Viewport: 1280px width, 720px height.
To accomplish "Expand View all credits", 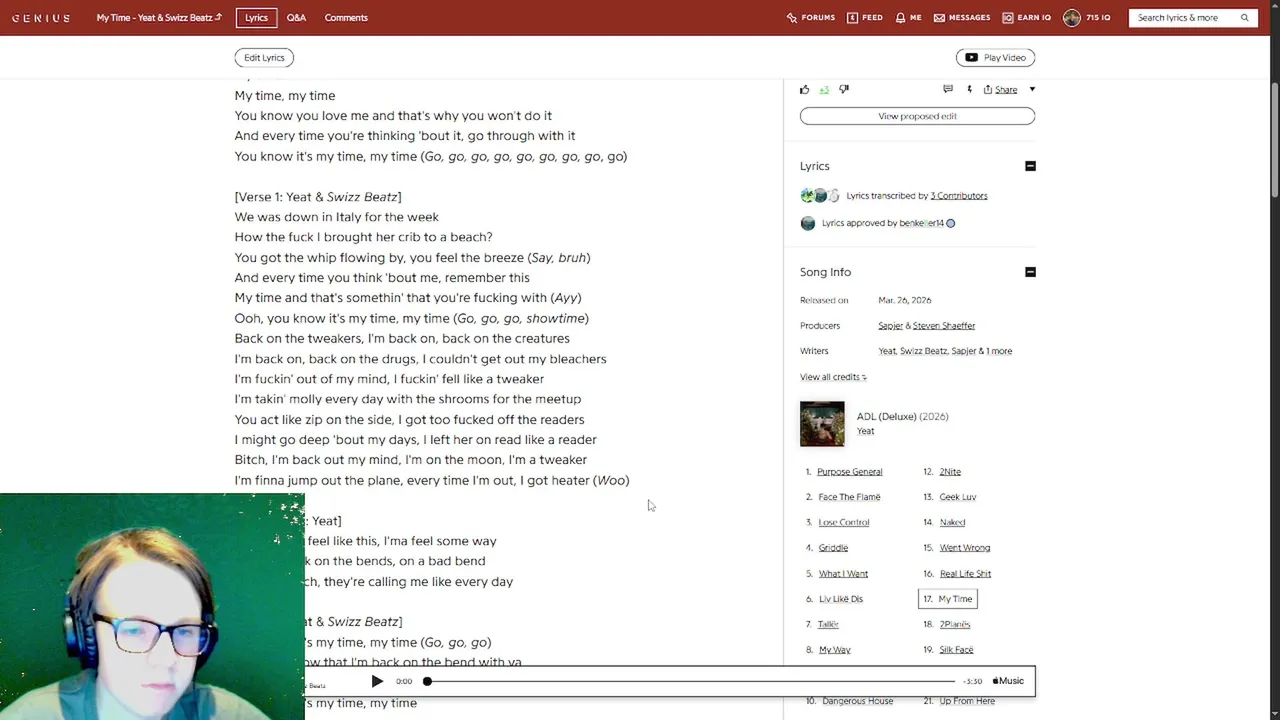I will (833, 377).
